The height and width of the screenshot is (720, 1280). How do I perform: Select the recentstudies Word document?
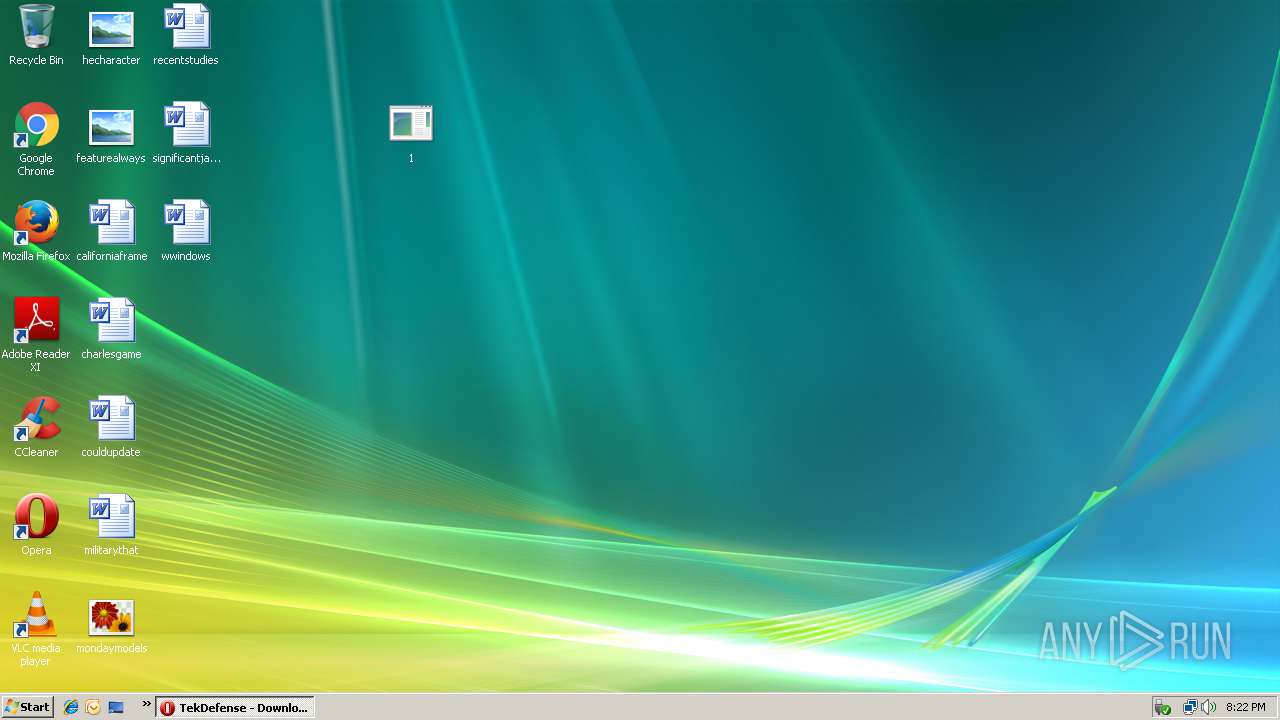186,36
